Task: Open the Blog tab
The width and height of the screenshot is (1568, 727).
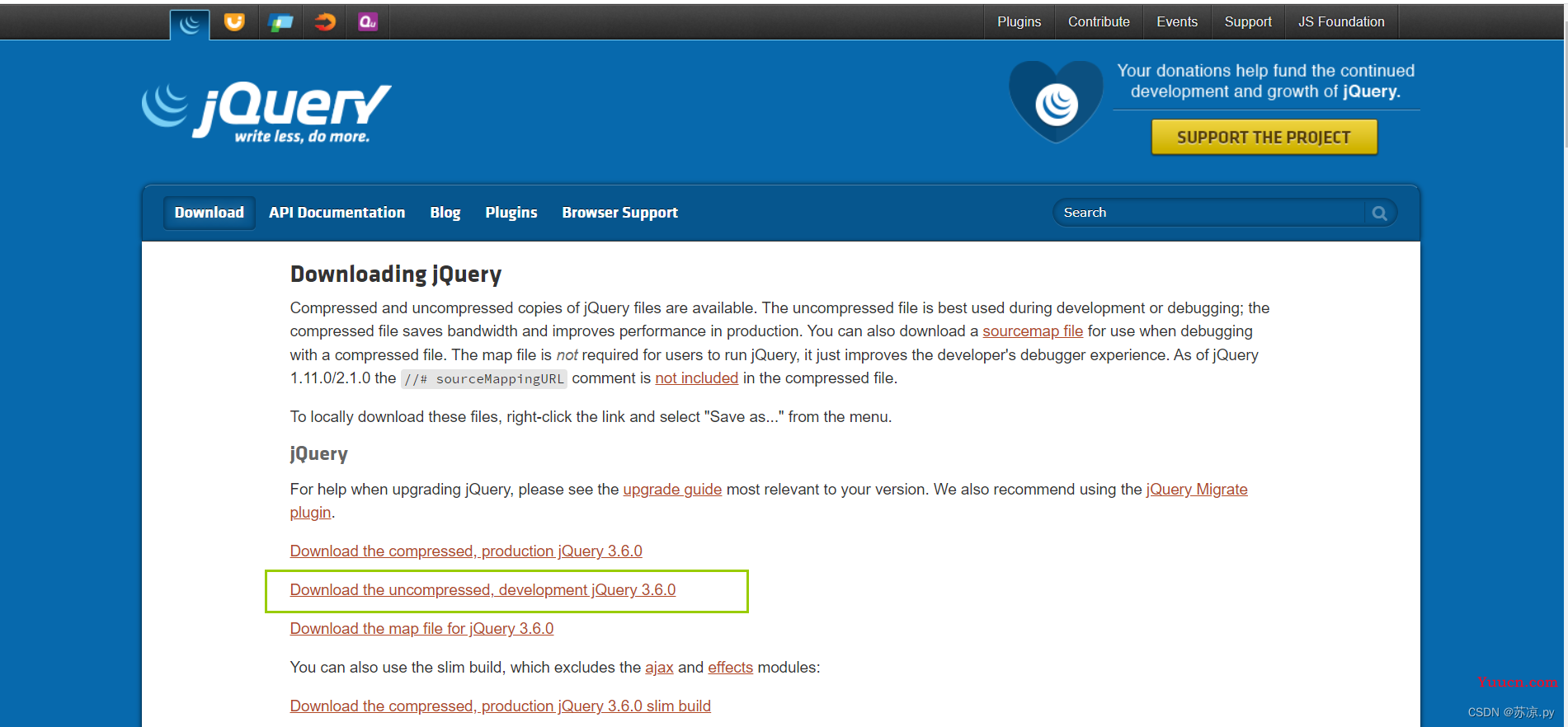Action: pos(445,213)
